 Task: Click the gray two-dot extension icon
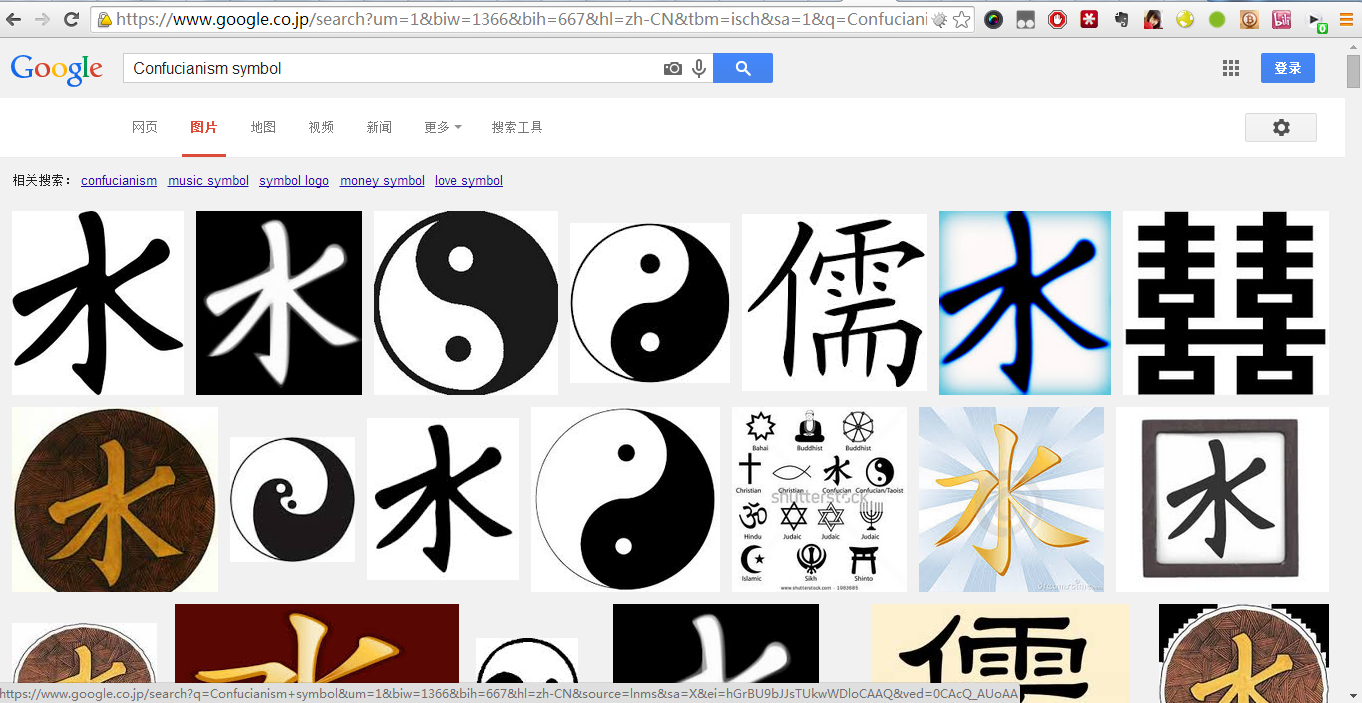pyautogui.click(x=1025, y=19)
